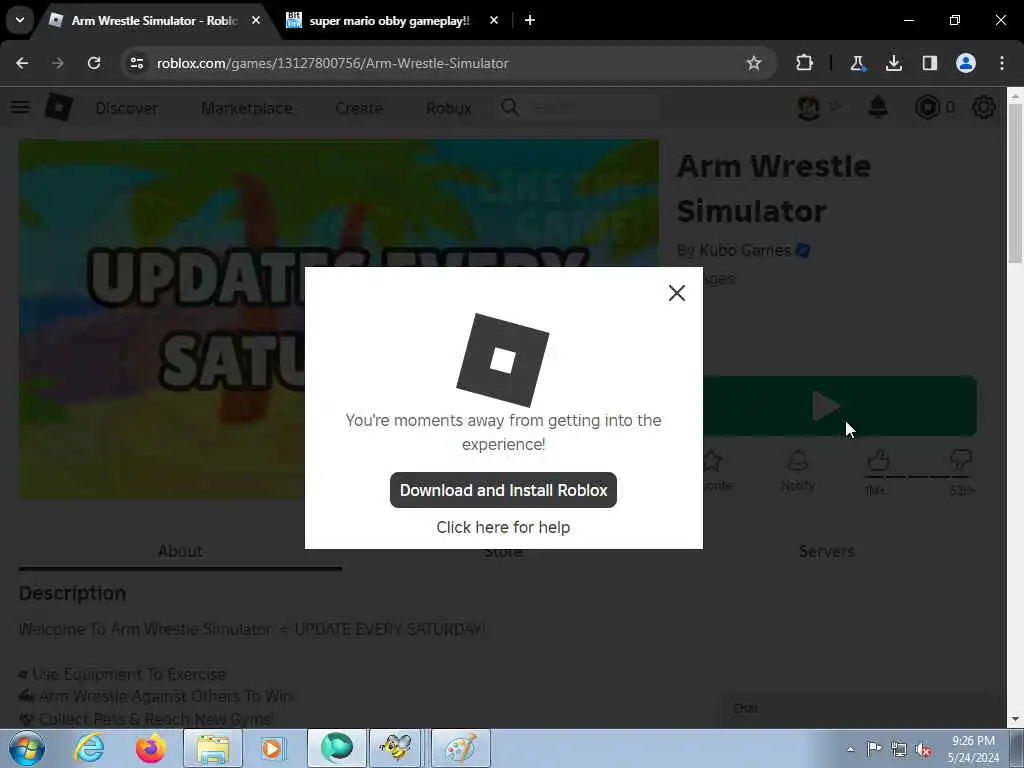Toggle Notify bell for the game
Viewport: 1024px width, 768px height.
tap(797, 471)
